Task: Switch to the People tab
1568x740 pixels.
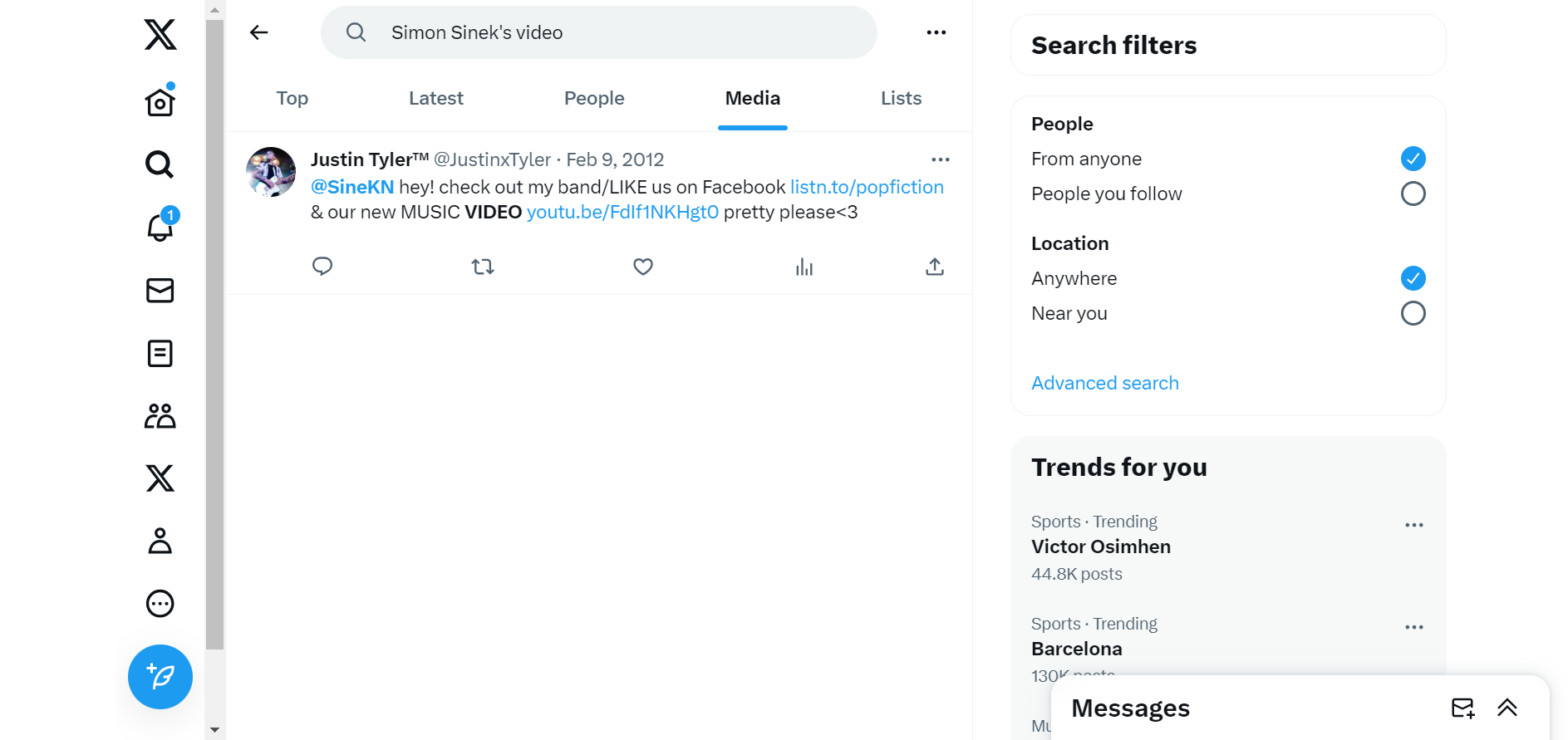Action: pyautogui.click(x=593, y=97)
